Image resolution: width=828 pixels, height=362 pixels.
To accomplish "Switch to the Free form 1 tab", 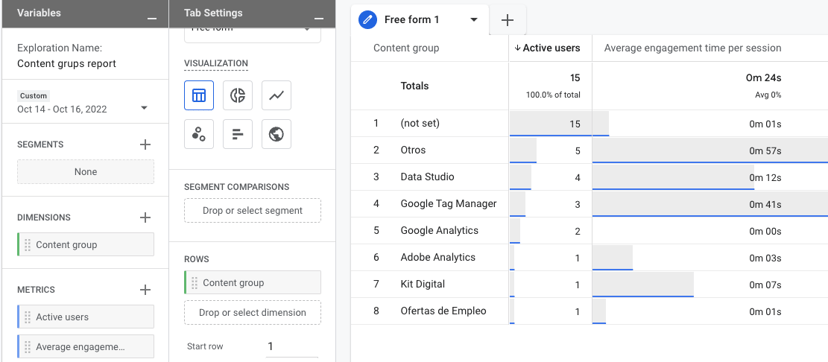I will [x=411, y=20].
